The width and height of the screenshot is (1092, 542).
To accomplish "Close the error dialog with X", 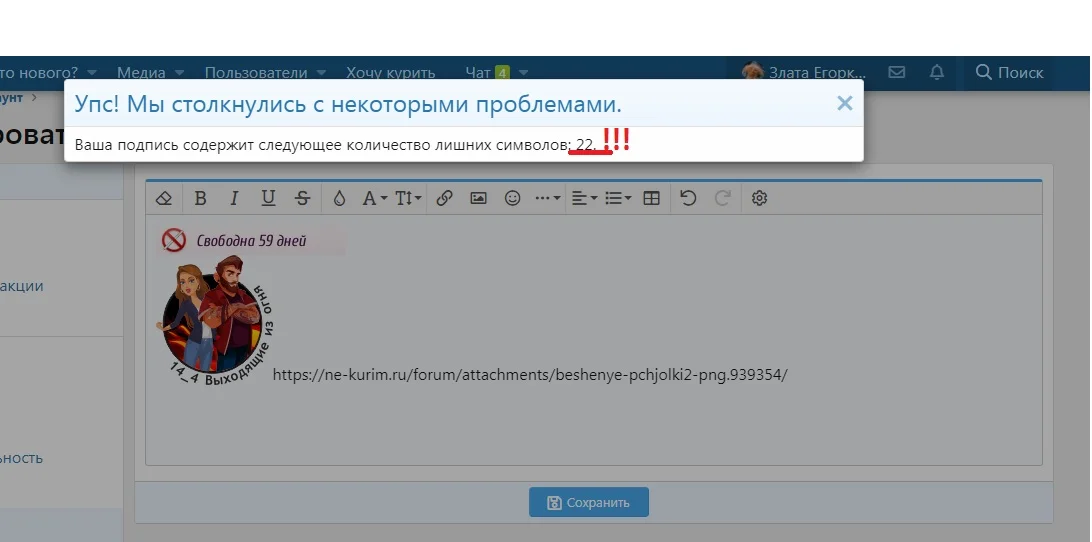I will click(x=845, y=103).
